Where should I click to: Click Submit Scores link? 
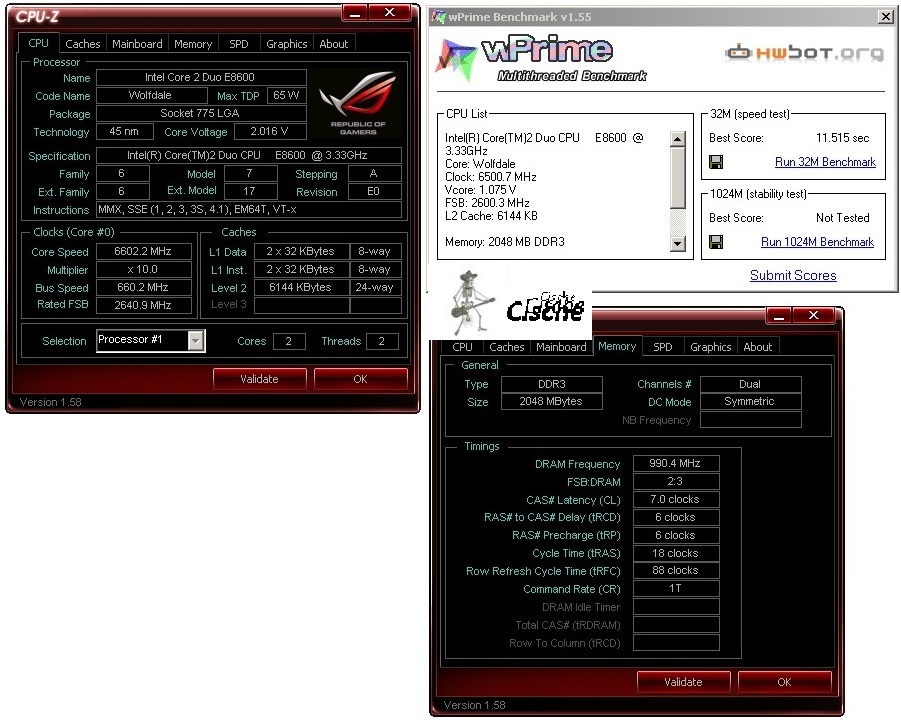793,275
